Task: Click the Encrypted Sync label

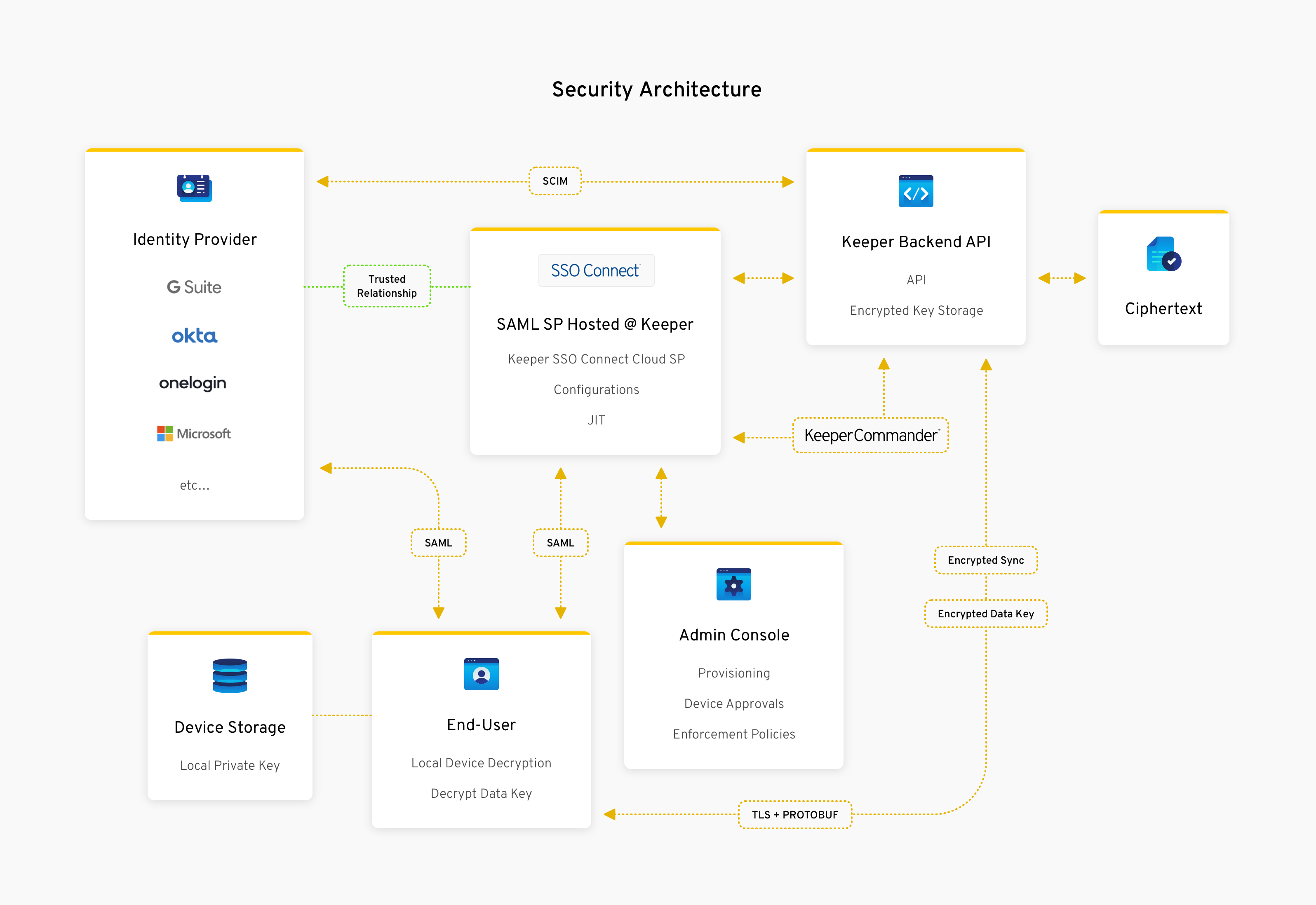Action: pyautogui.click(x=986, y=560)
